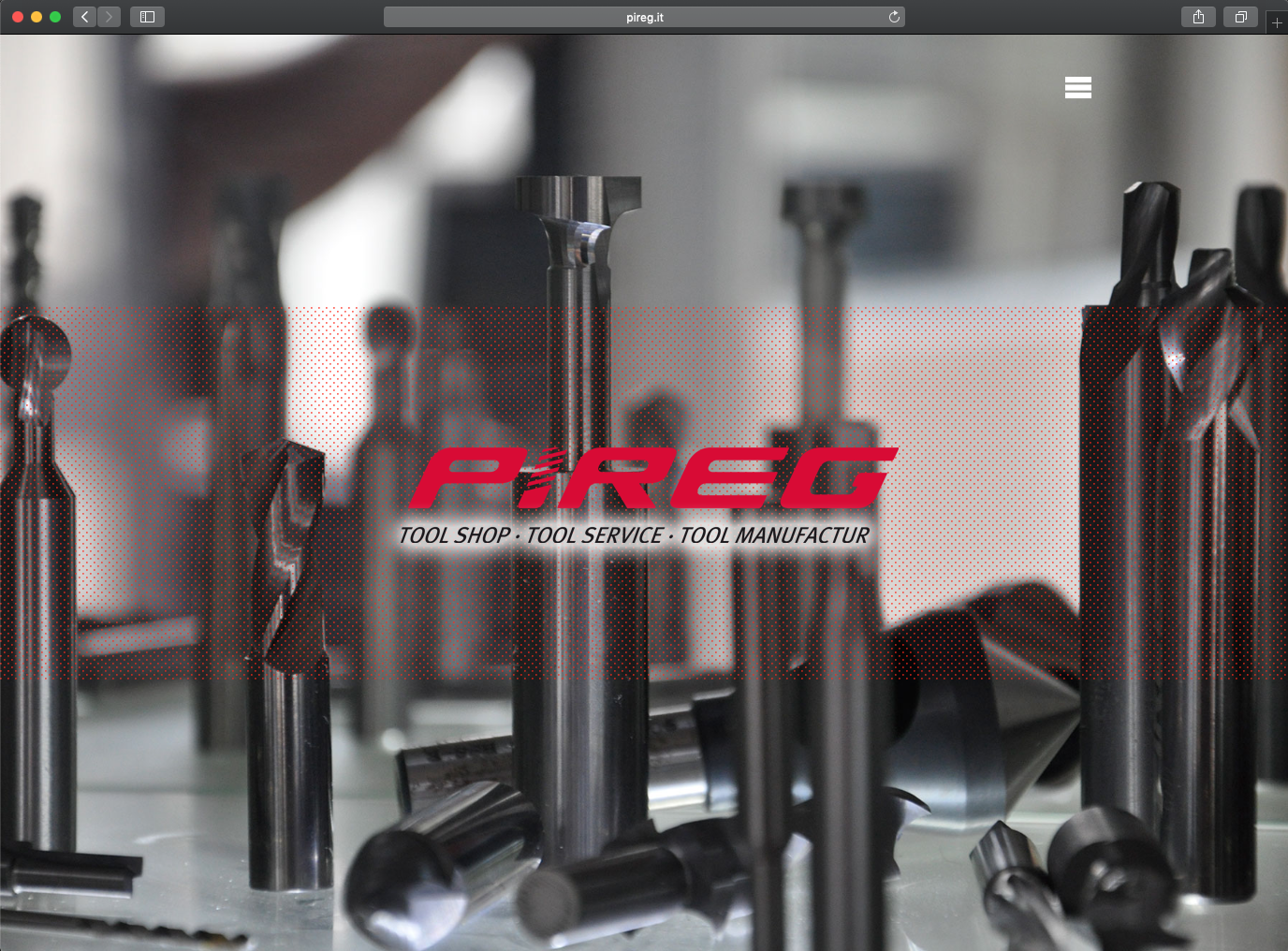Screen dimensions: 1288x951
Task: Click the TOOL SERVICE tagline text
Action: 594,535
